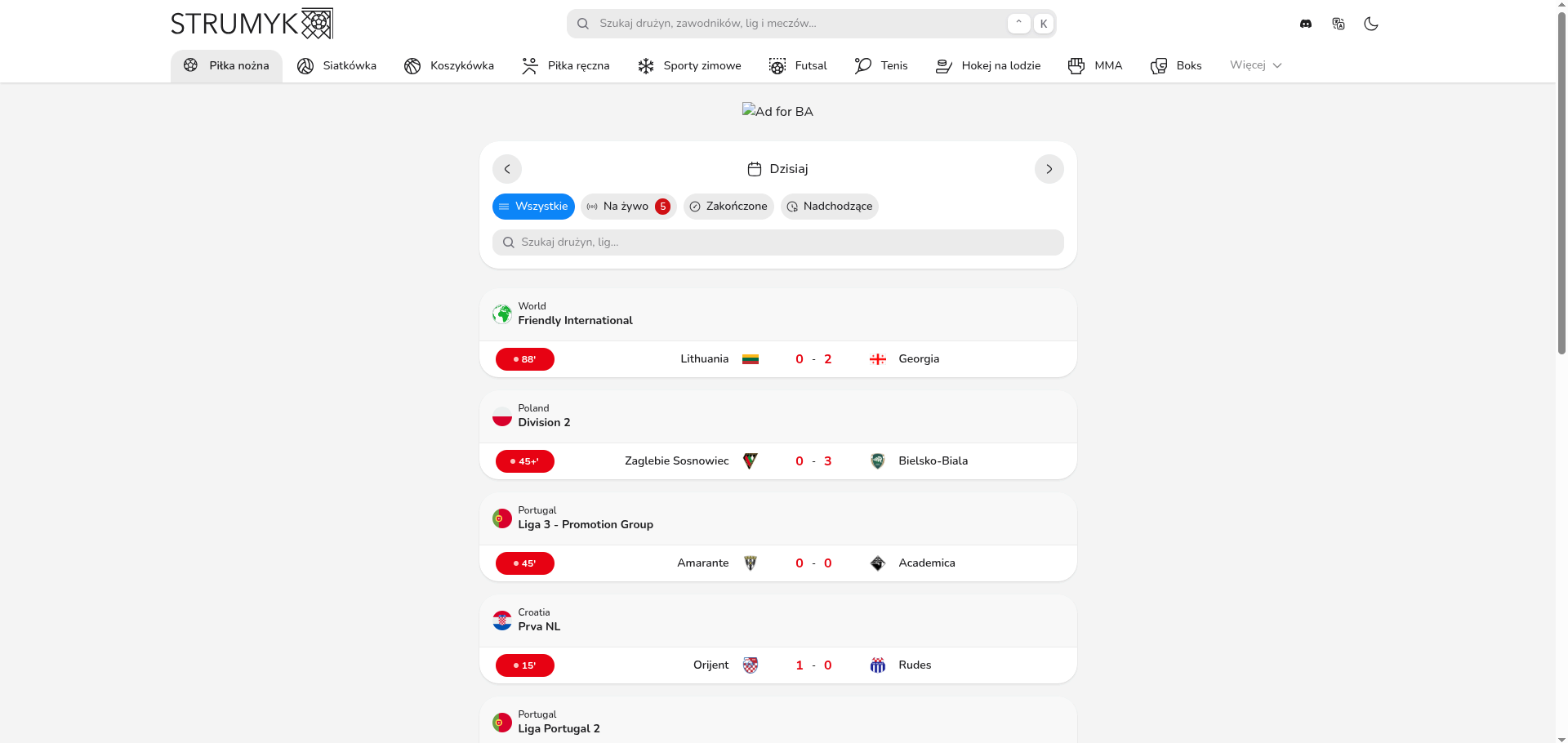Select the Wszystkie filter

533,207
